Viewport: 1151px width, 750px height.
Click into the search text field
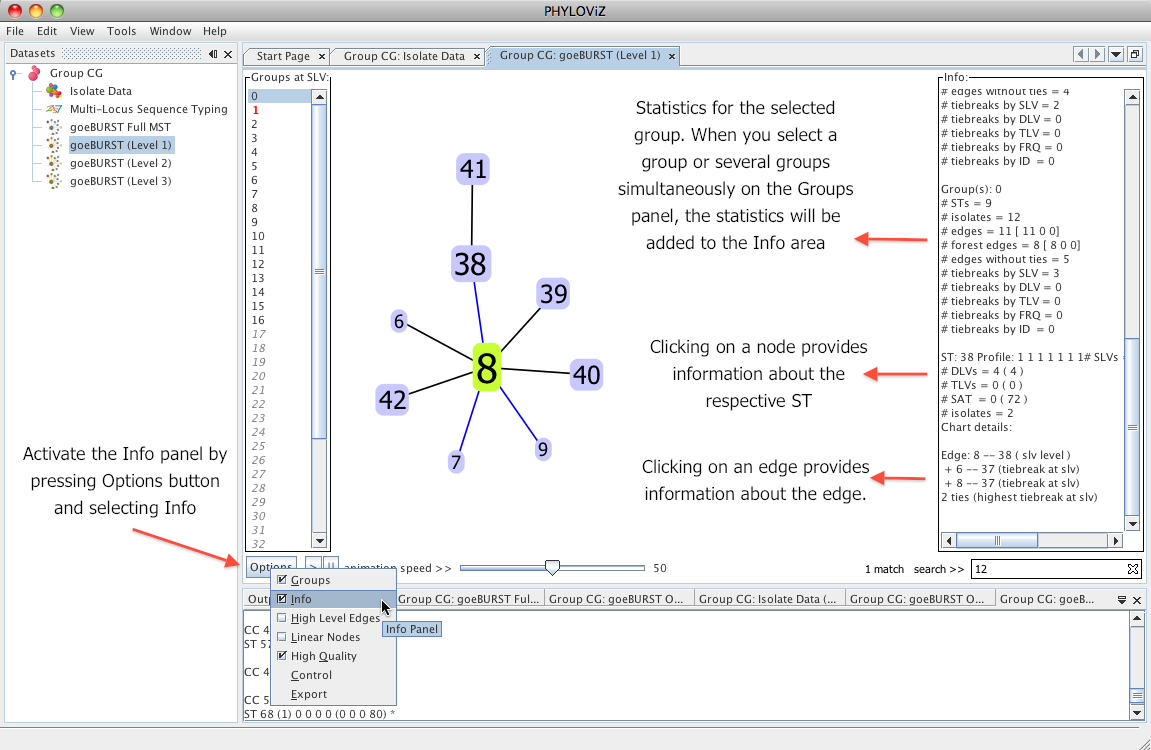(x=1049, y=569)
